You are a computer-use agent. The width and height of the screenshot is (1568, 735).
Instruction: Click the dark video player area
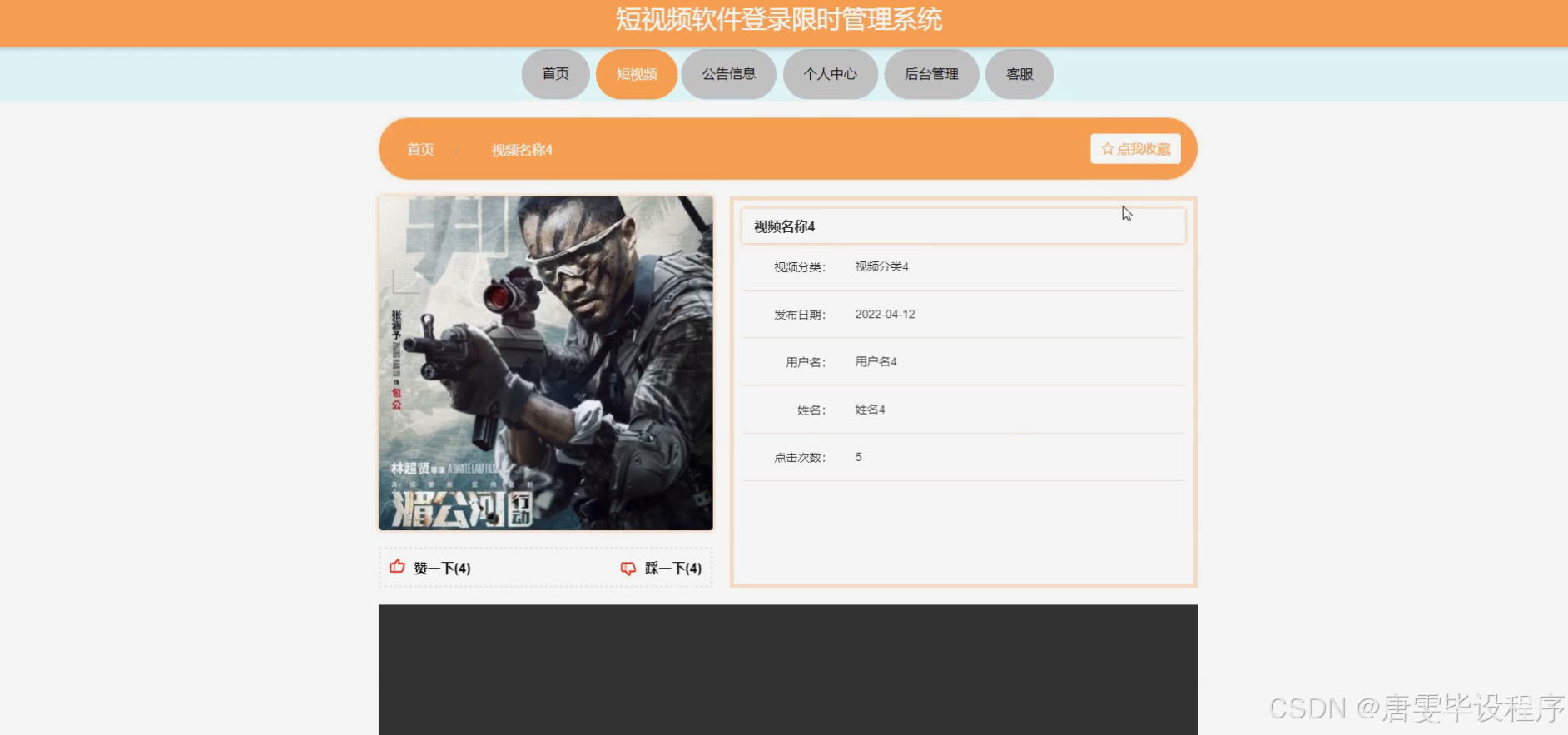click(x=788, y=669)
